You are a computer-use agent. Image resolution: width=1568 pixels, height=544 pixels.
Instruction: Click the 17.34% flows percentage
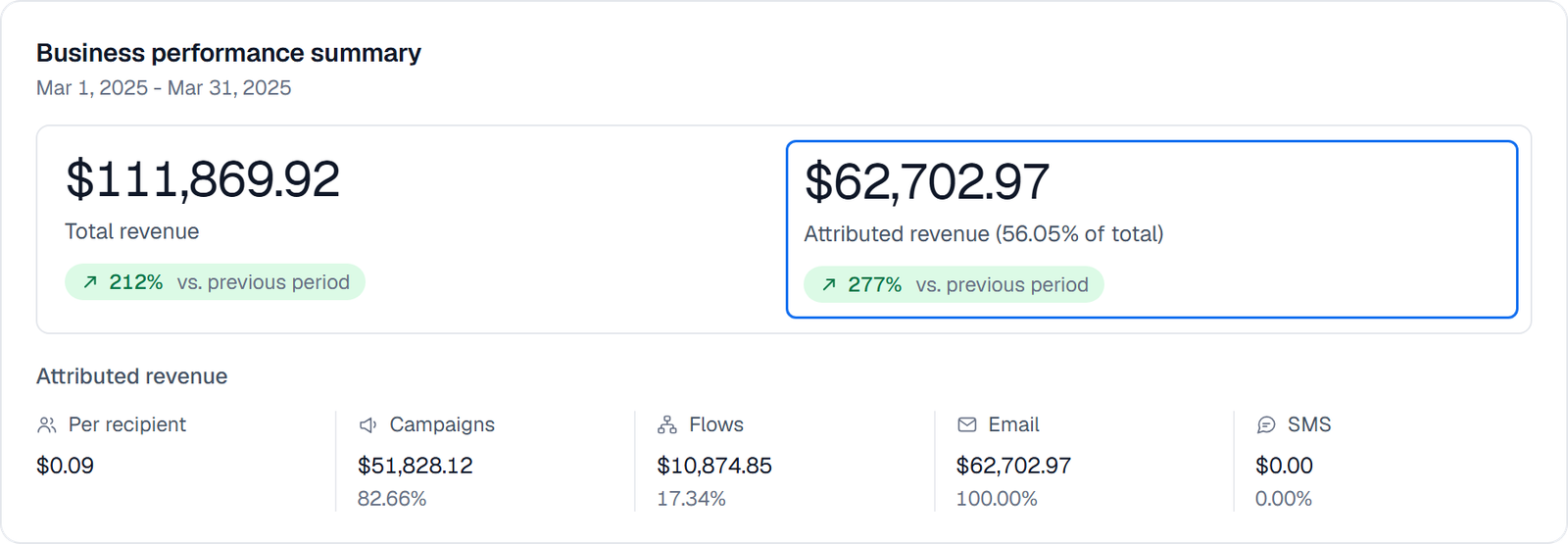[x=691, y=499]
